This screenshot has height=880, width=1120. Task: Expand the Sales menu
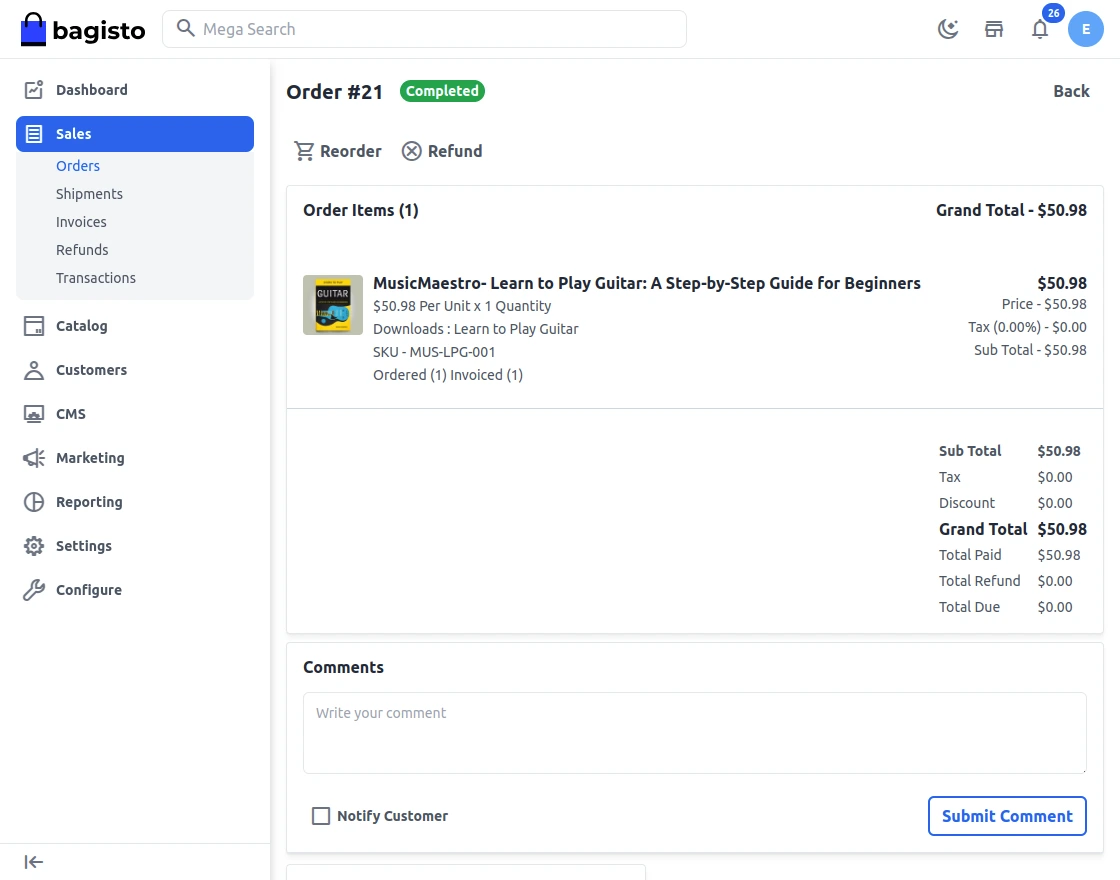tap(135, 134)
